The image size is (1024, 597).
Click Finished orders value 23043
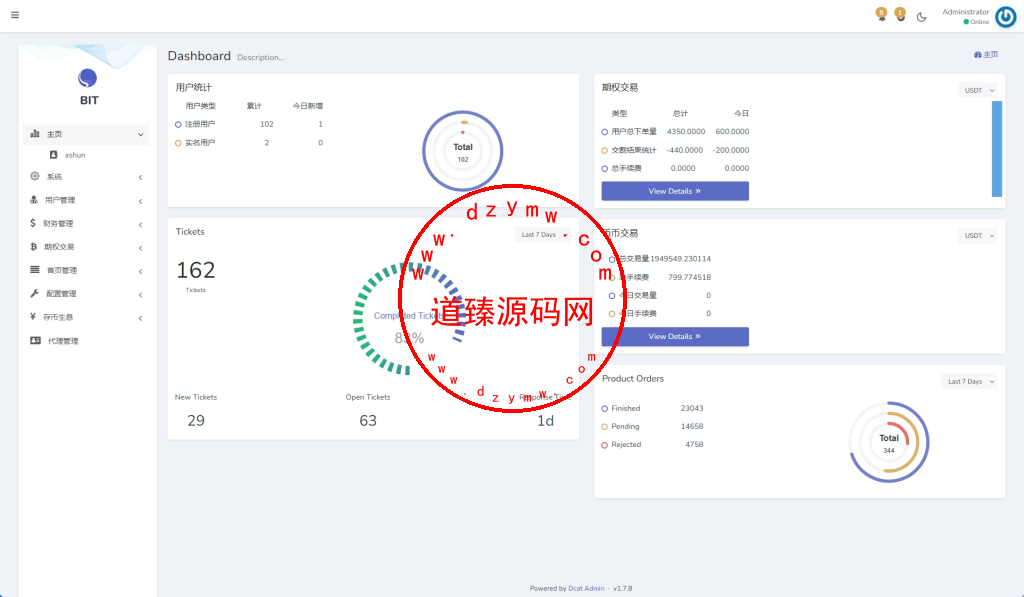click(692, 408)
